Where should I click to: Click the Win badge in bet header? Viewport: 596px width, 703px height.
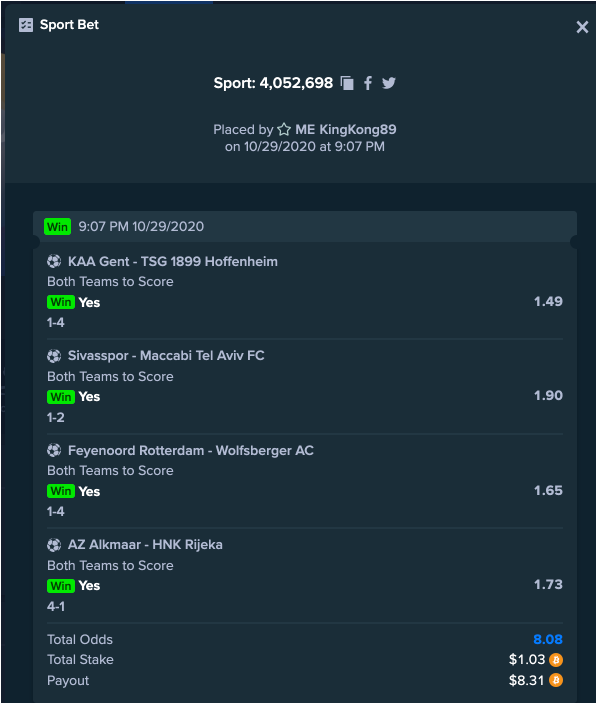pyautogui.click(x=57, y=226)
